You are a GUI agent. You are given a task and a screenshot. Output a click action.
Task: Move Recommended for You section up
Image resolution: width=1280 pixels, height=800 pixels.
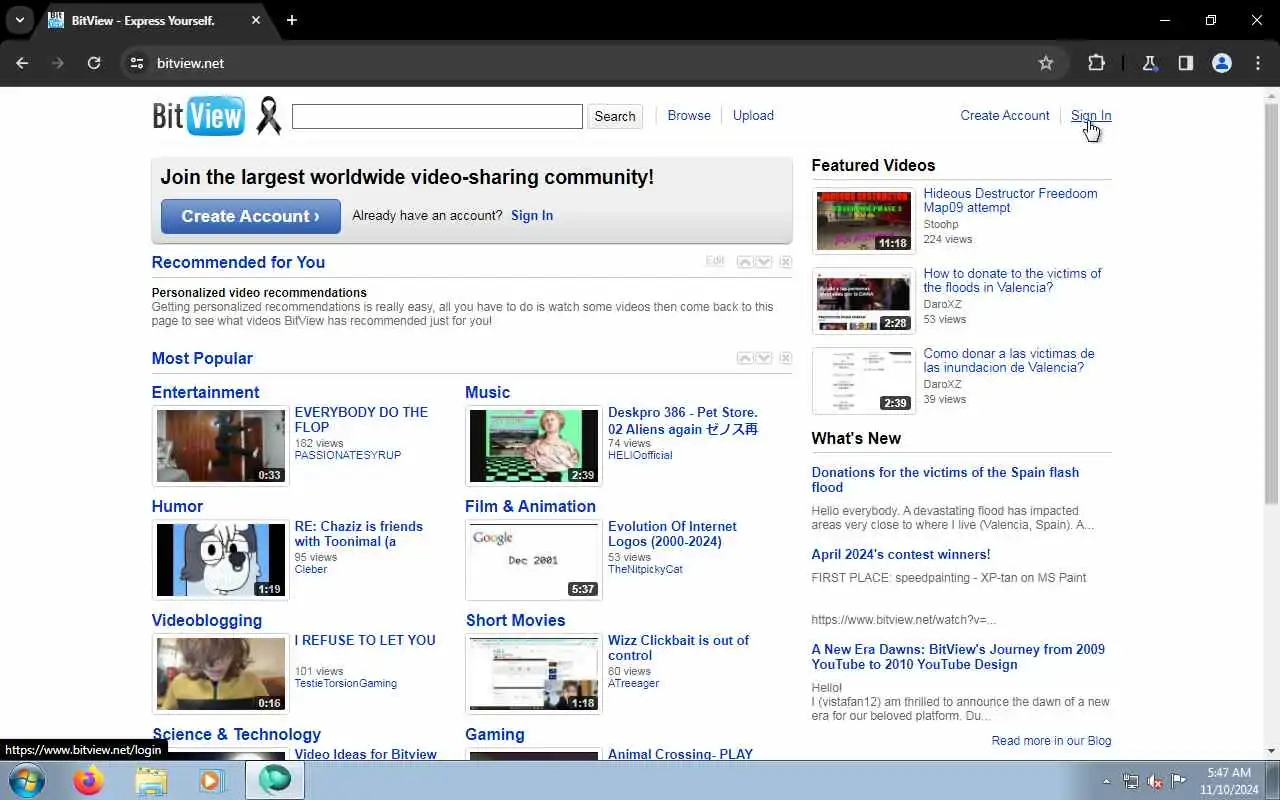(745, 262)
